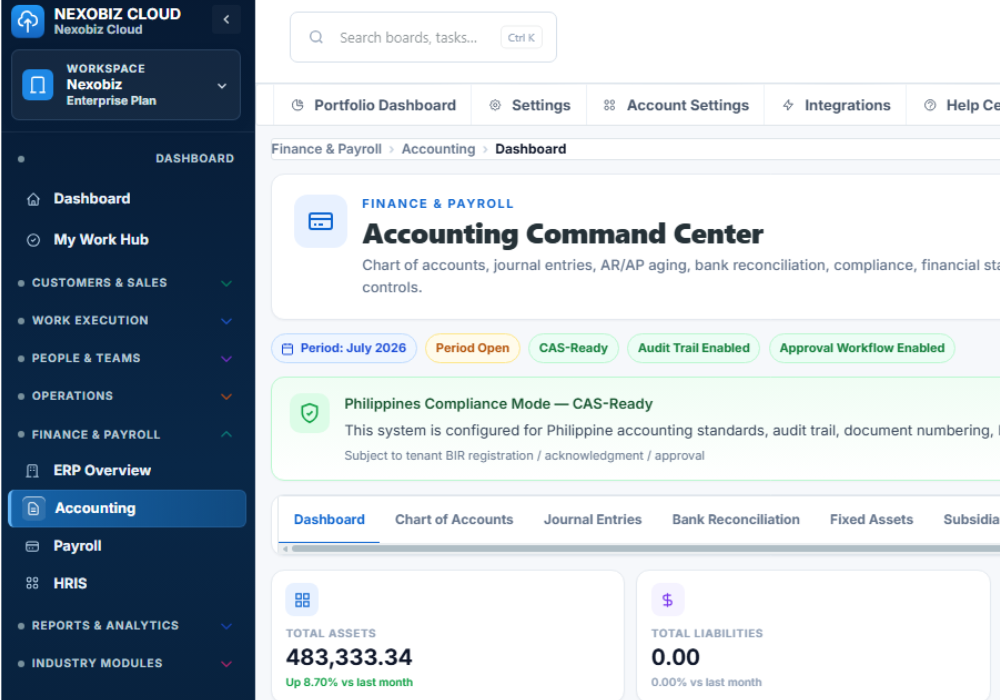The width and height of the screenshot is (1000, 700).
Task: Click the Up 8.70% vs last month text
Action: click(x=349, y=682)
